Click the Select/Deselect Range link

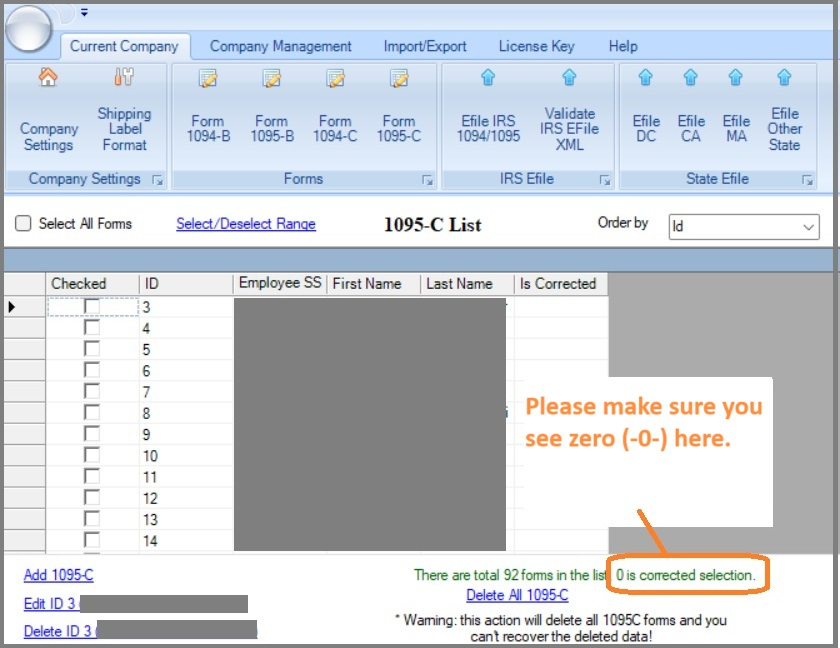245,224
